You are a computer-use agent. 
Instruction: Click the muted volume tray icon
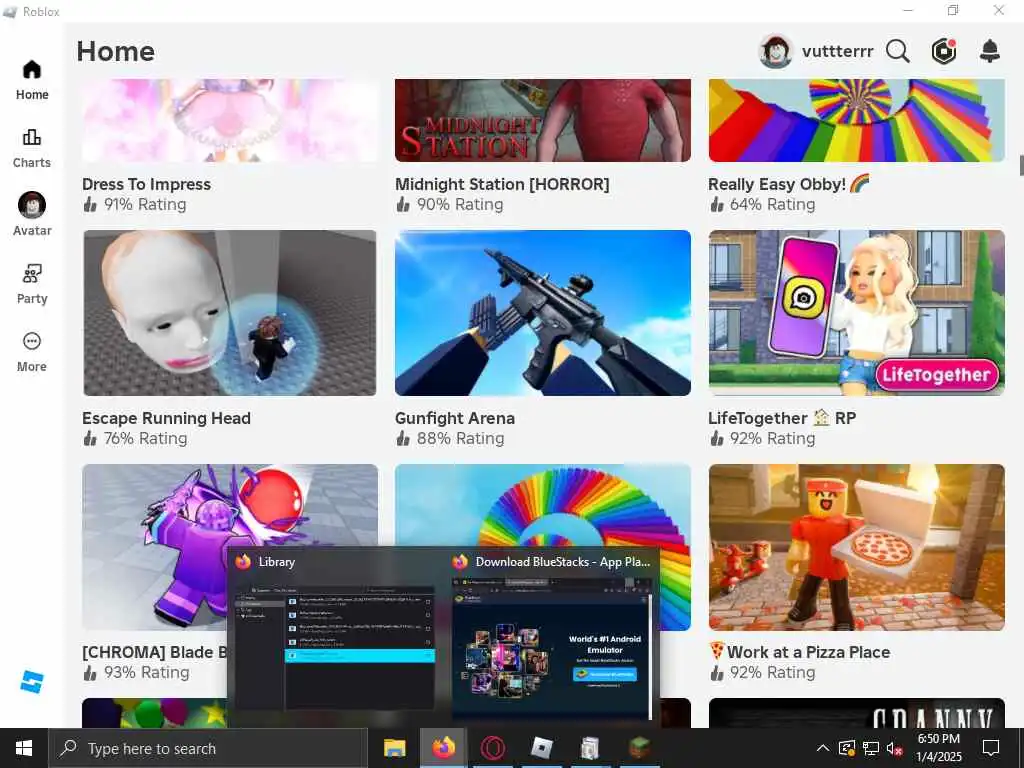tap(895, 748)
